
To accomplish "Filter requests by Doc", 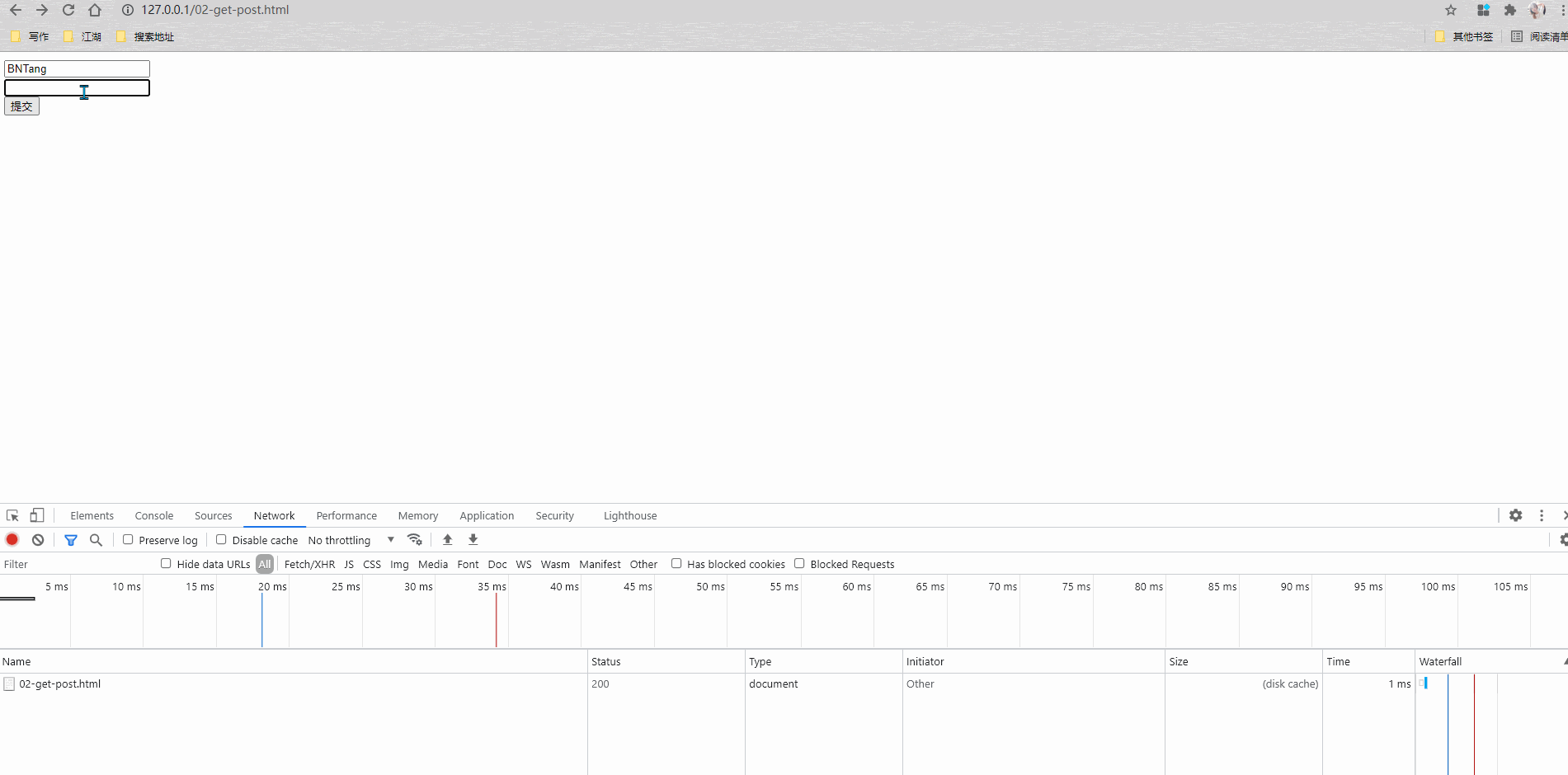I will (x=497, y=564).
